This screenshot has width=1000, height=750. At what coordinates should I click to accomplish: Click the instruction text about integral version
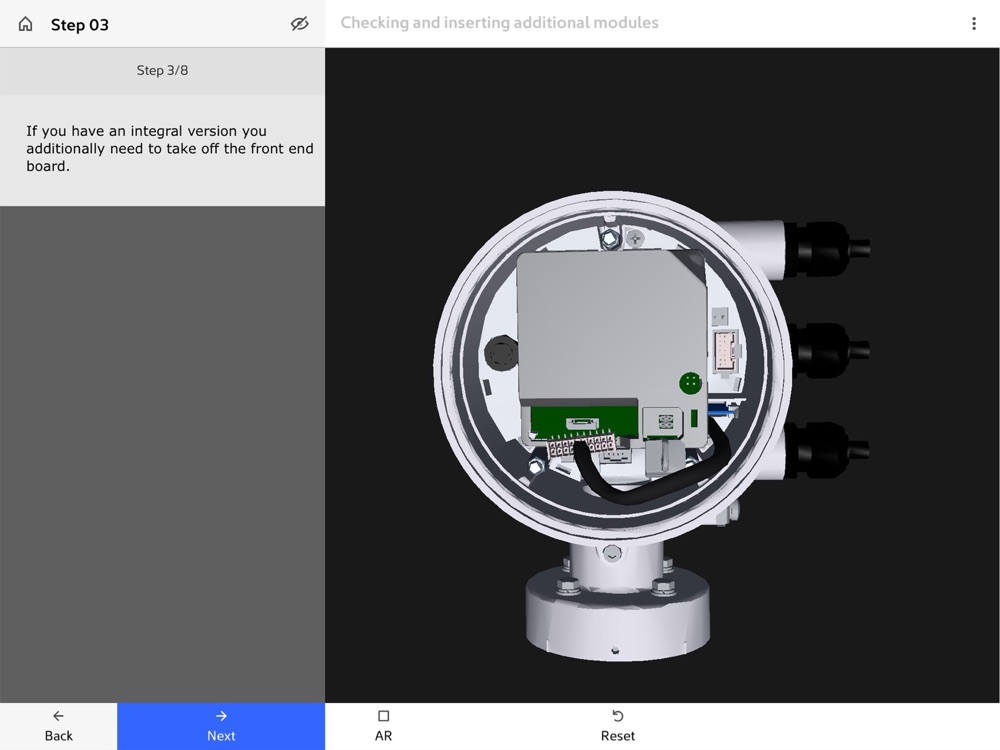pyautogui.click(x=170, y=149)
